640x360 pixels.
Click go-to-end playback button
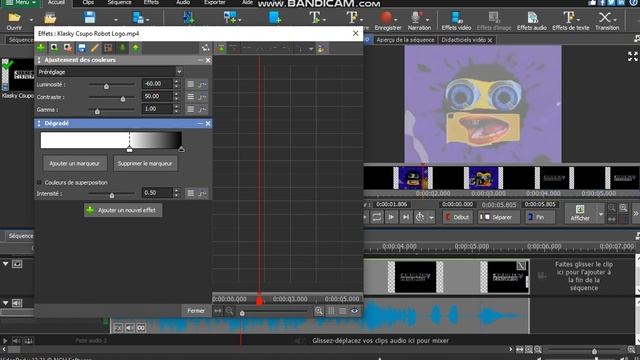pos(406,217)
